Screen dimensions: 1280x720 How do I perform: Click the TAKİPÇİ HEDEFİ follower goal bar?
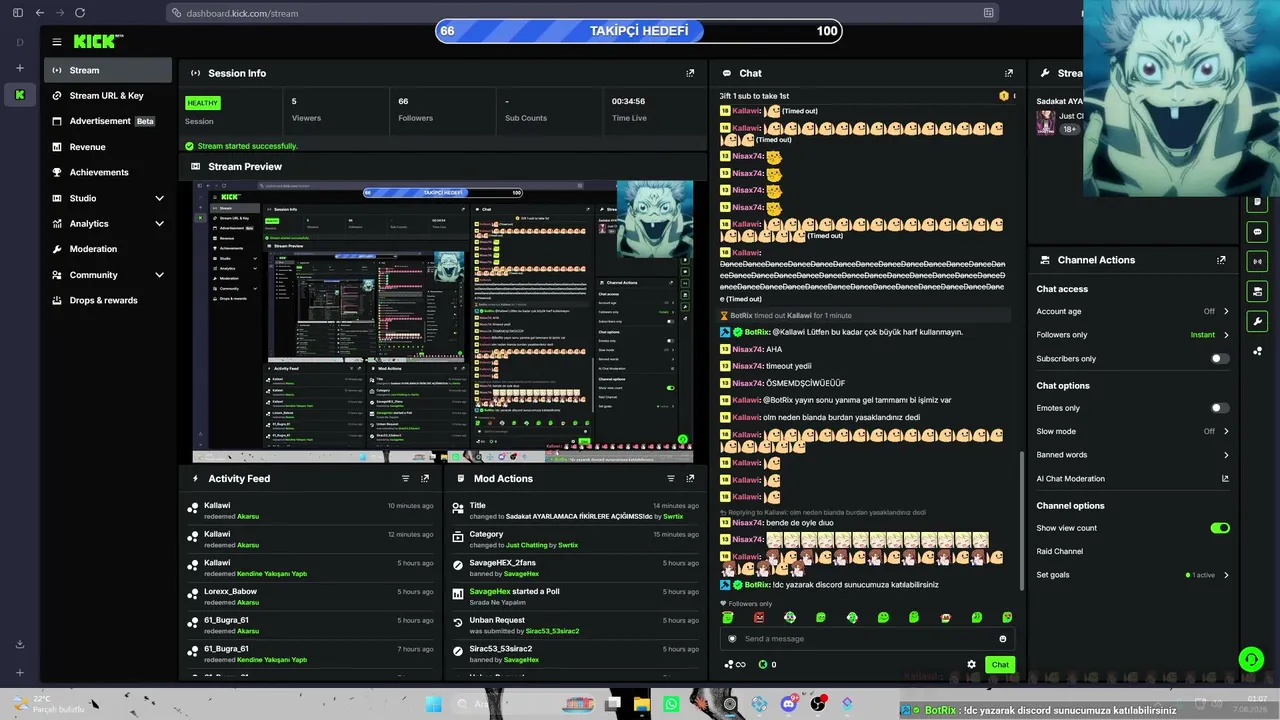(639, 31)
